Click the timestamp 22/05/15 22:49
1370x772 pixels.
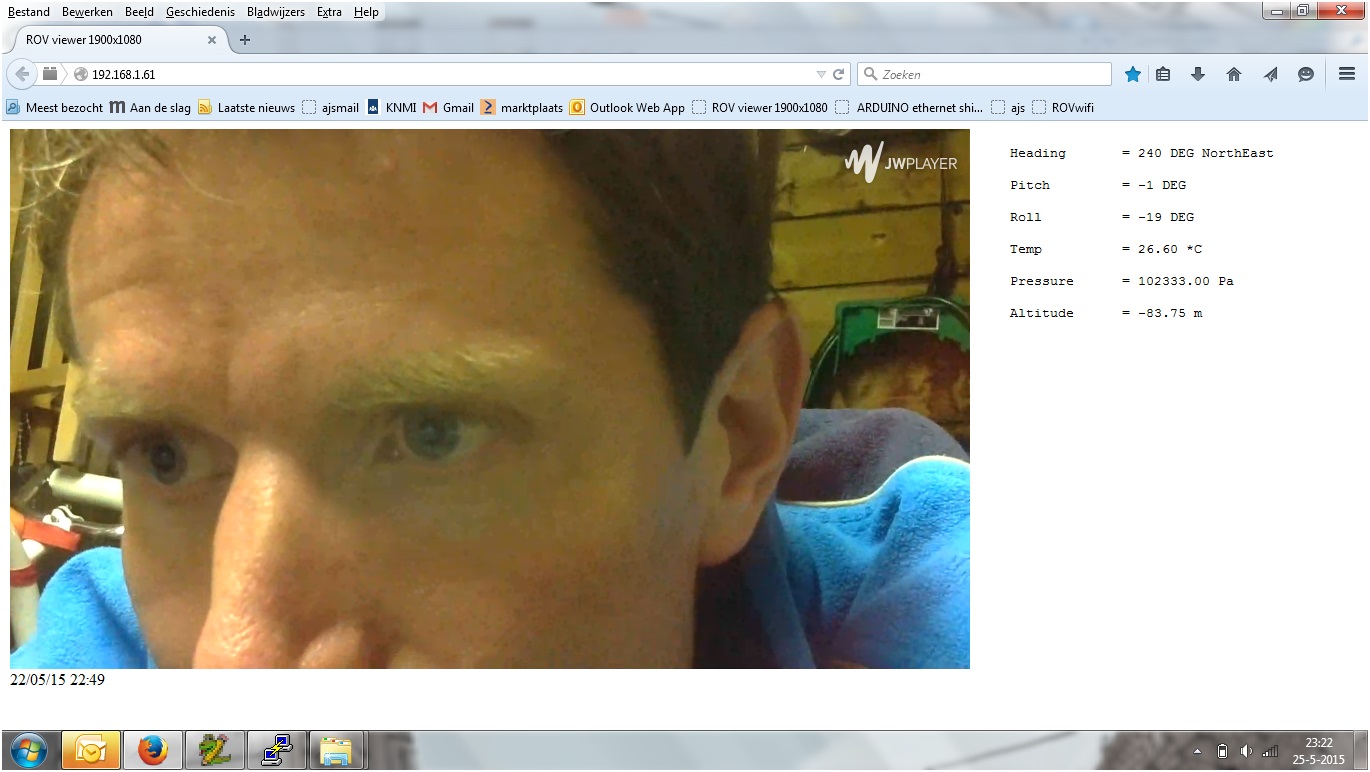(x=57, y=680)
